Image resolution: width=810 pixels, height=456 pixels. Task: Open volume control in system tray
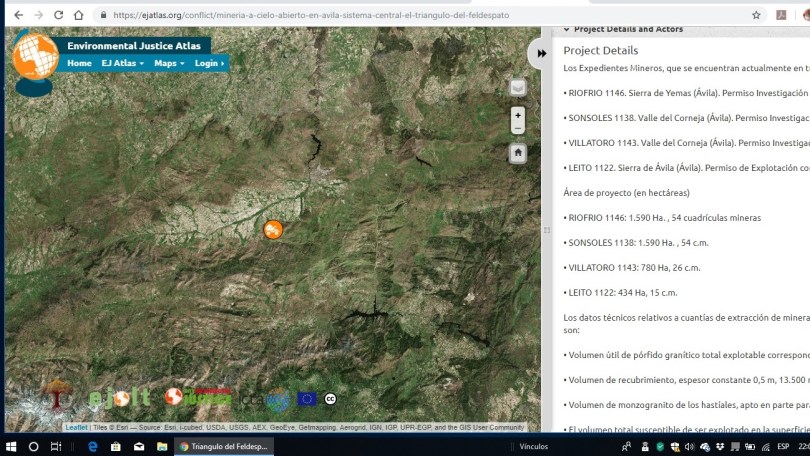[x=689, y=447]
